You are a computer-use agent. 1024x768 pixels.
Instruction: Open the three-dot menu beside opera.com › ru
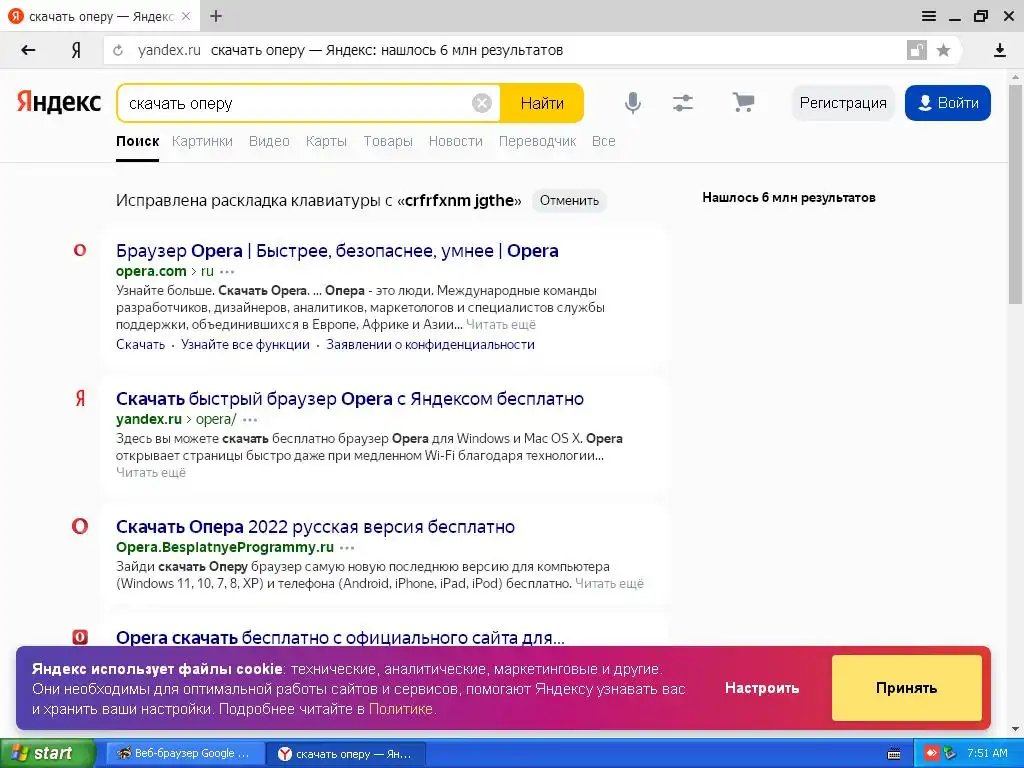(x=227, y=272)
